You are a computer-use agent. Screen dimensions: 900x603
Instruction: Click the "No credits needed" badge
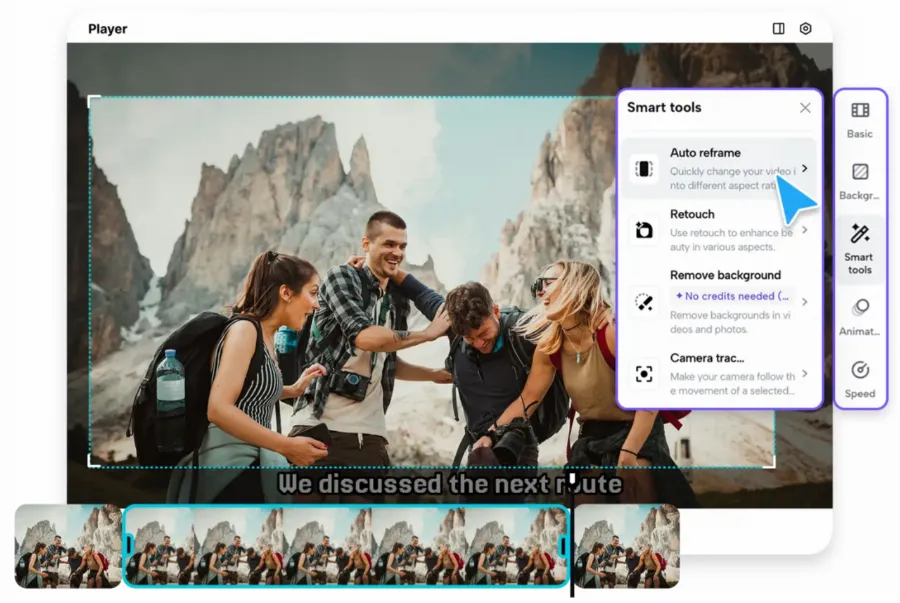point(734,296)
